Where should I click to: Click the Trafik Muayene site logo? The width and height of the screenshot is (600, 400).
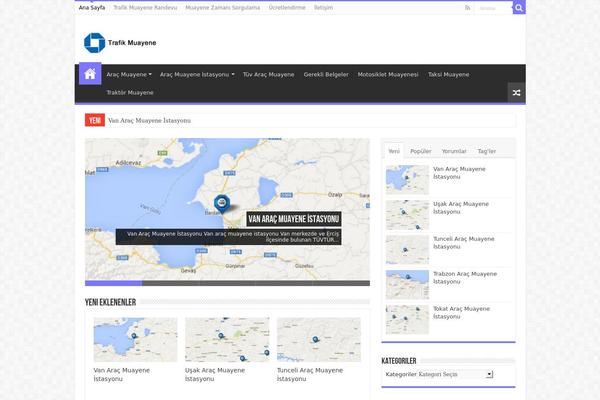[x=120, y=42]
